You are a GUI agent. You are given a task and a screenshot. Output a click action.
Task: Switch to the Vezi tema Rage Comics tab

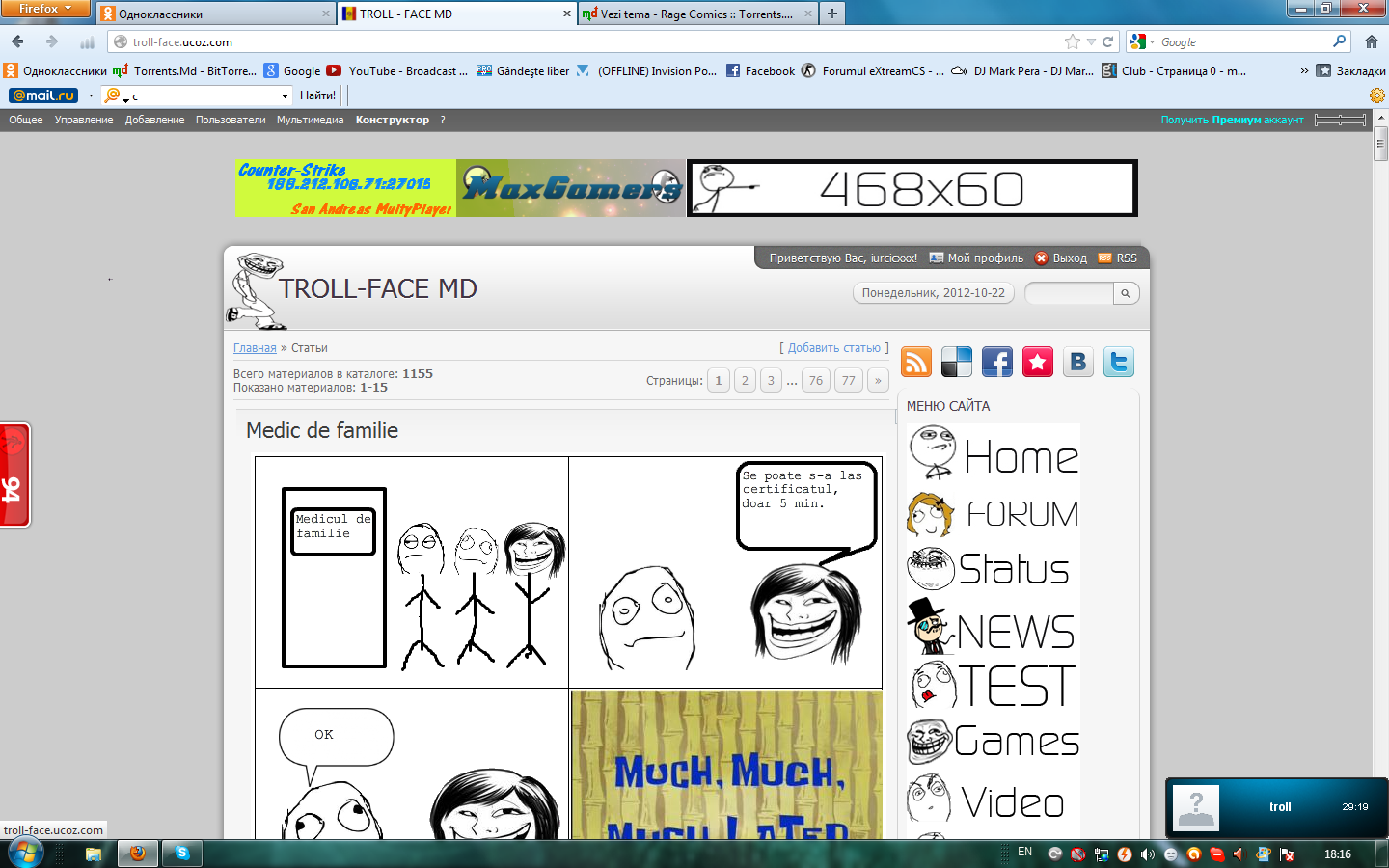[694, 14]
